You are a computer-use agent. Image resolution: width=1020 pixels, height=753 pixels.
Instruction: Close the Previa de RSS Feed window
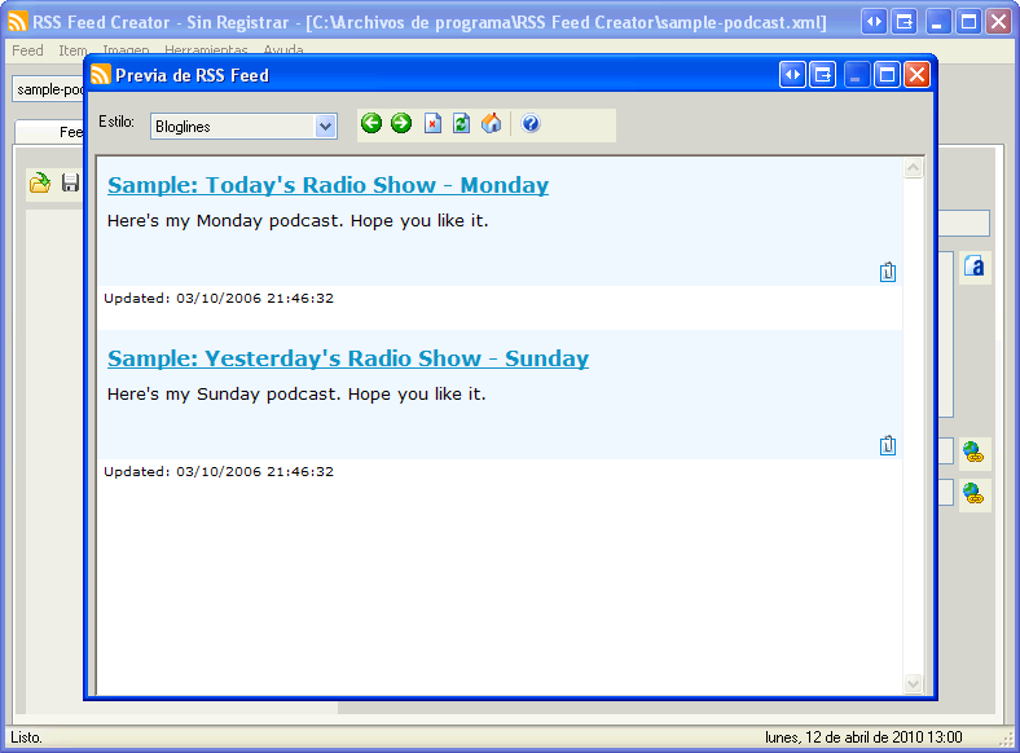pos(917,75)
